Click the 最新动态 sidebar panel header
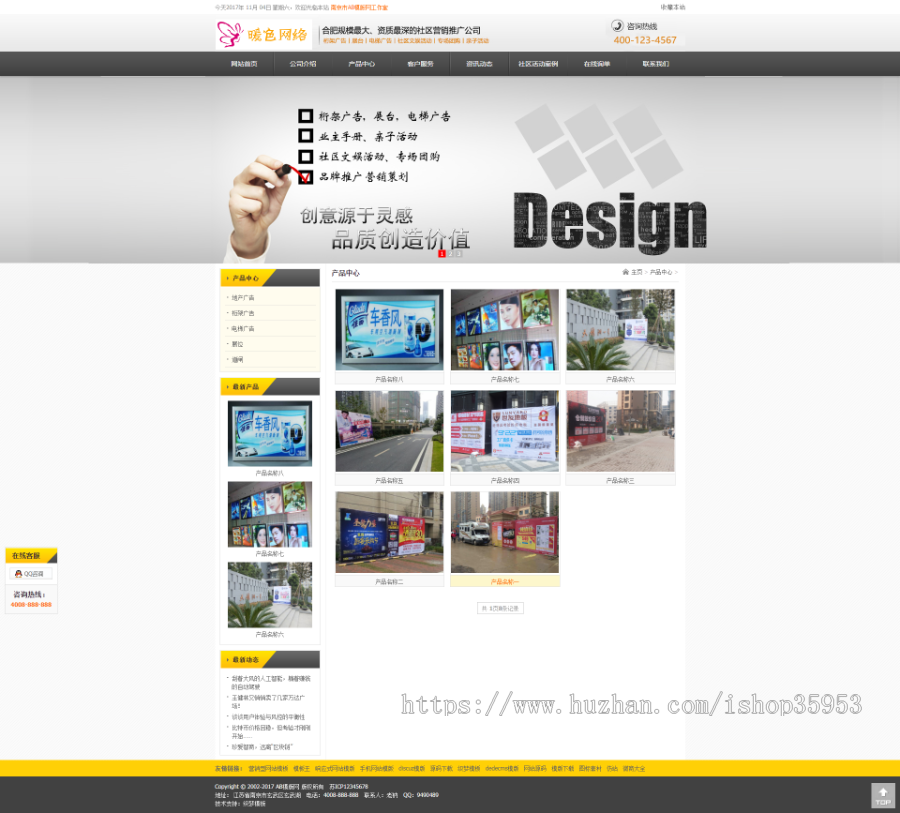 pyautogui.click(x=270, y=660)
